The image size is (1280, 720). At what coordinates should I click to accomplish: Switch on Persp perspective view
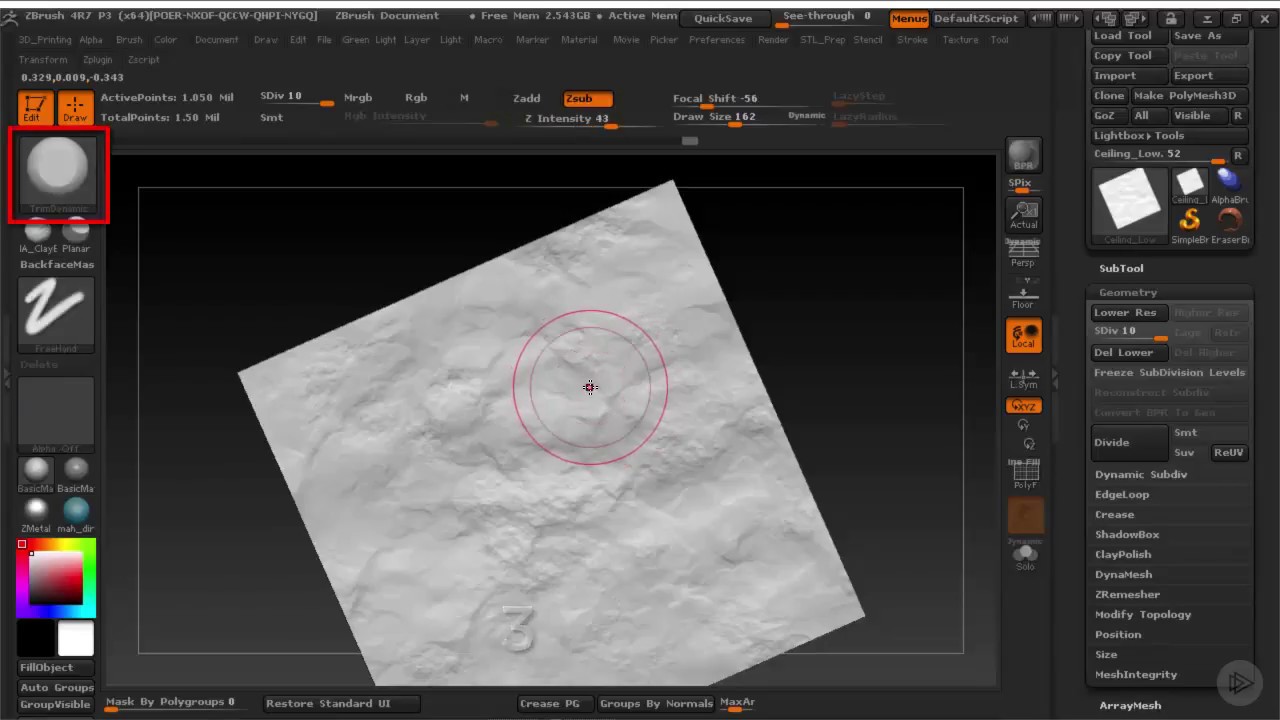1023,253
